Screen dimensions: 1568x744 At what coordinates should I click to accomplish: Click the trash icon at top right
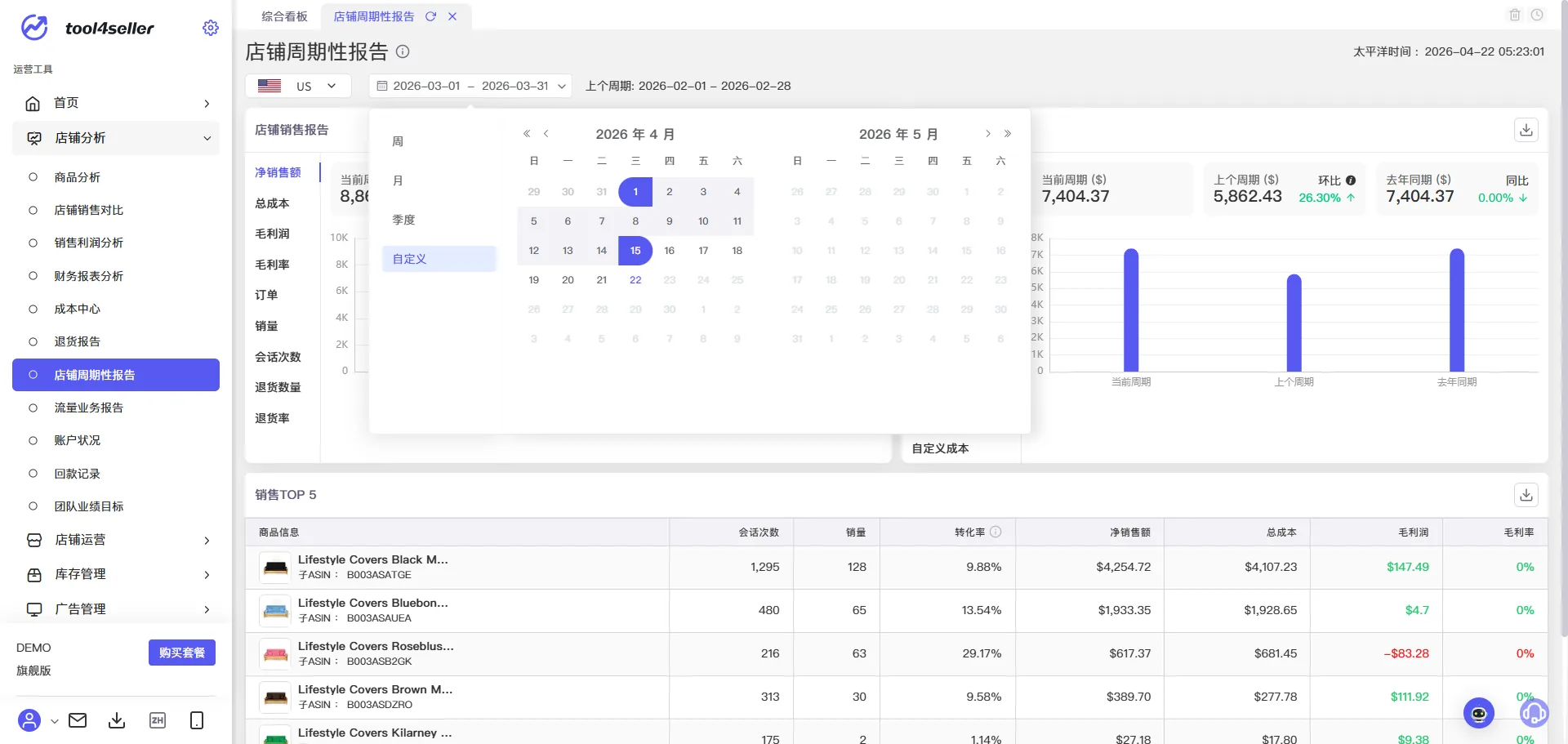(1515, 15)
